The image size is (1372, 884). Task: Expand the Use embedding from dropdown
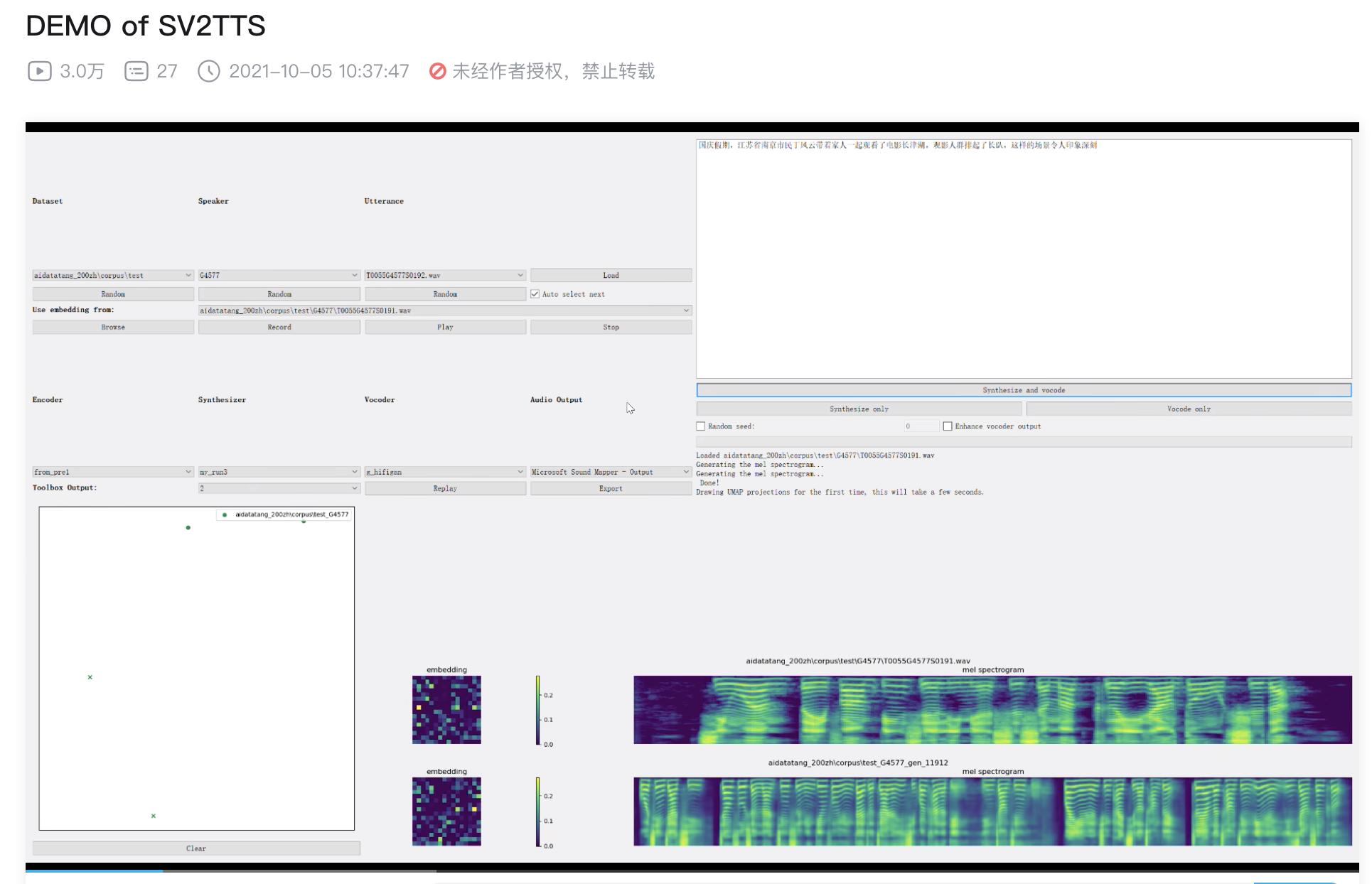pos(444,311)
